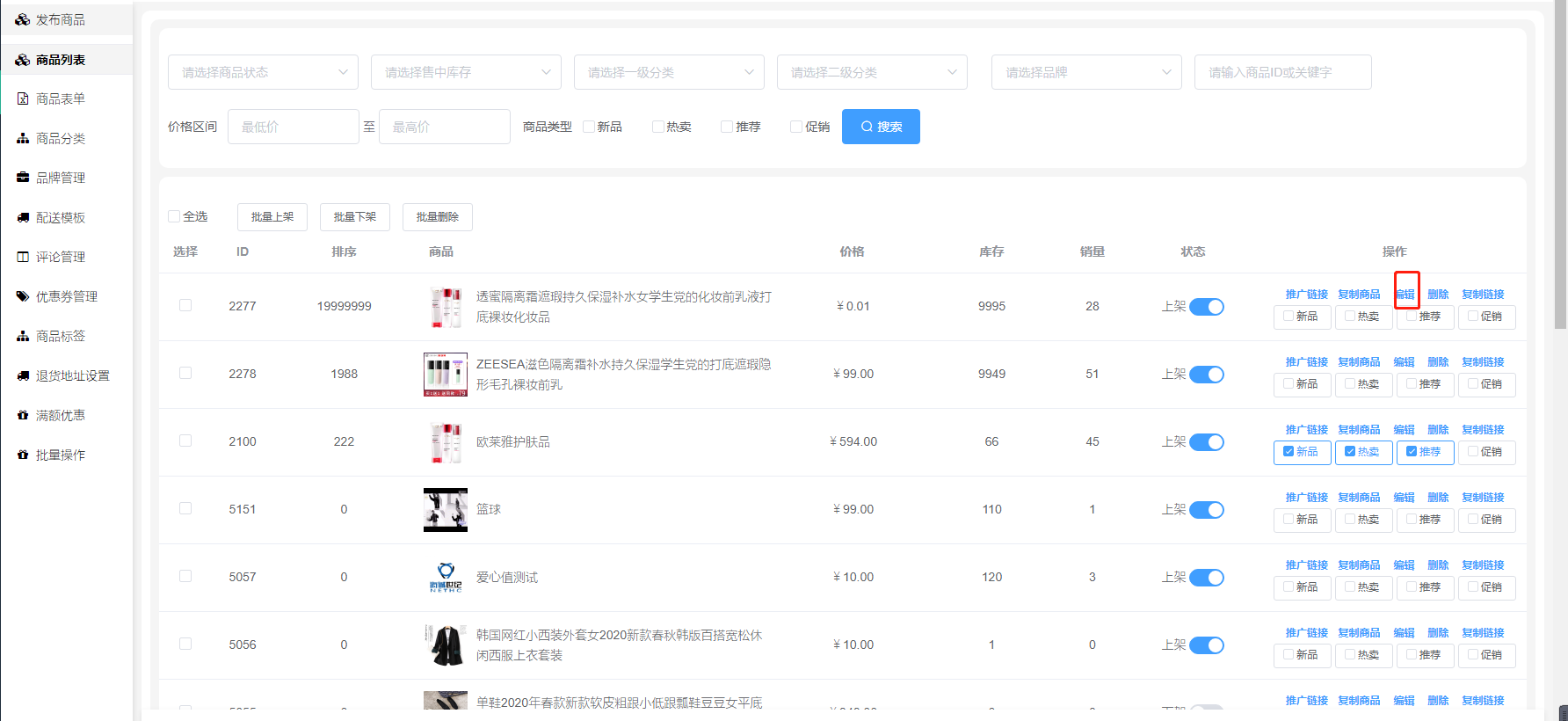This screenshot has width=1568, height=721.
Task: Go to 退货地址设置 in sidebar
Action: [72, 375]
